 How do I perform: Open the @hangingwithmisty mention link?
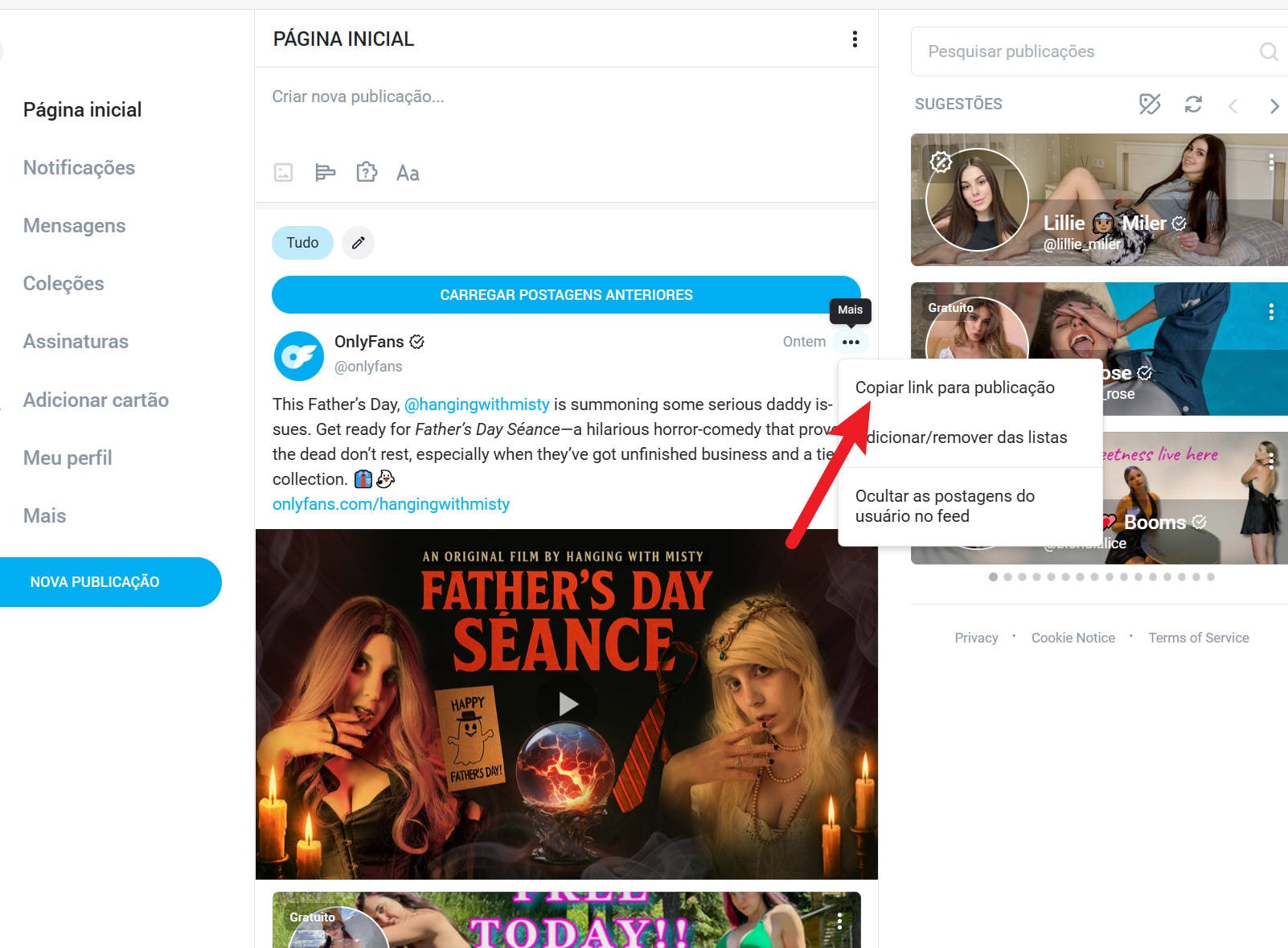477,404
